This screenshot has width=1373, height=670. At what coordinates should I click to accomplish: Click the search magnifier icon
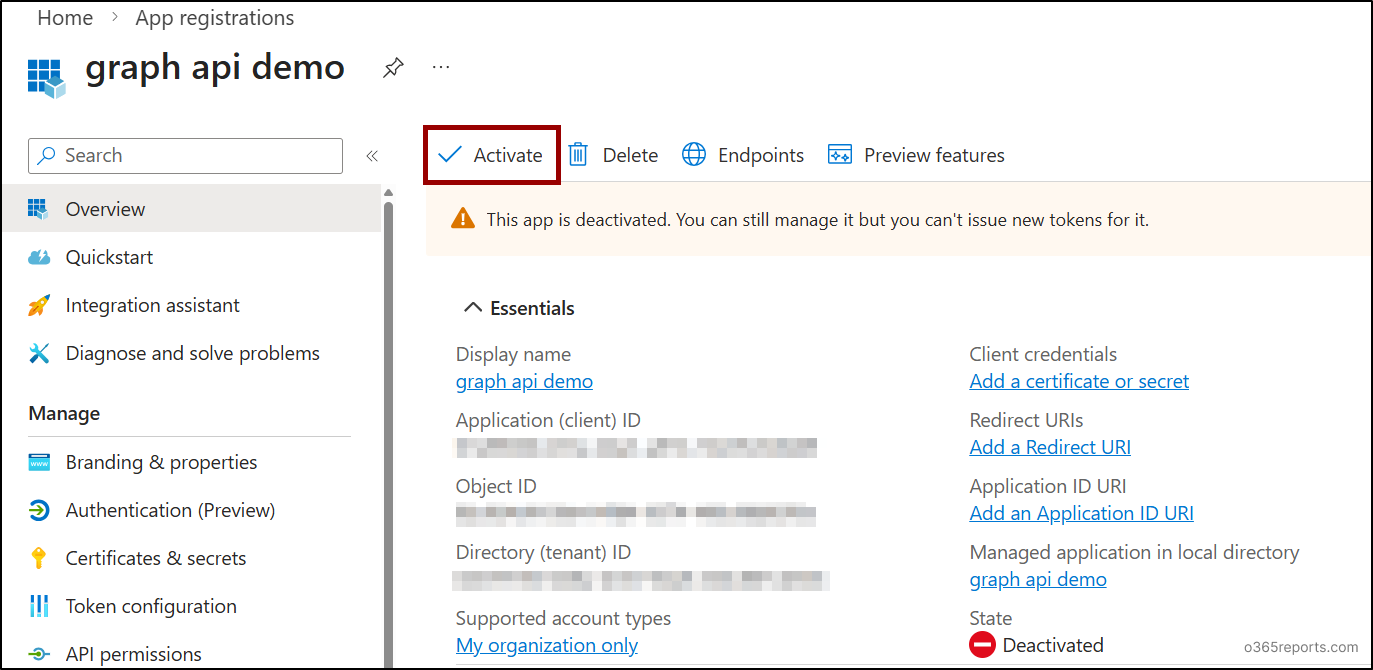(47, 156)
